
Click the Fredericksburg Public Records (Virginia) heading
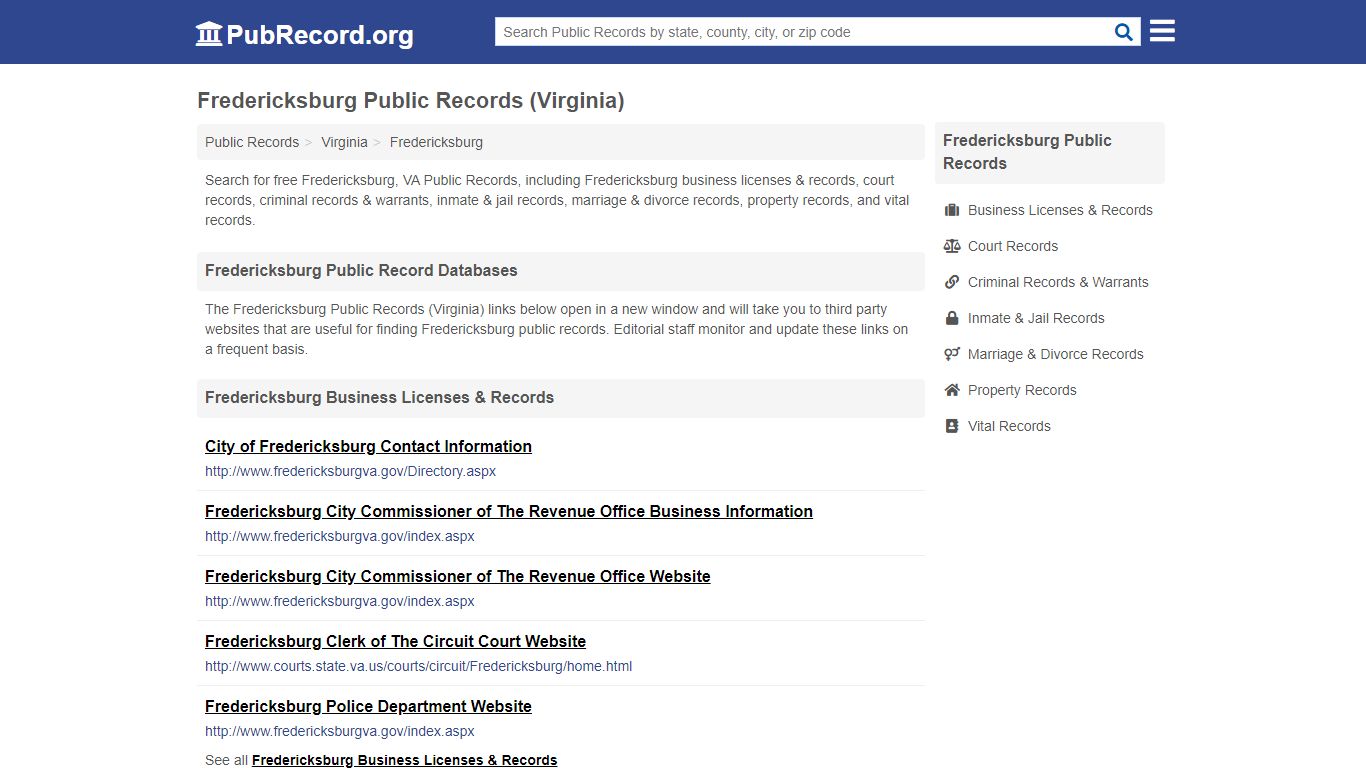pyautogui.click(x=411, y=100)
